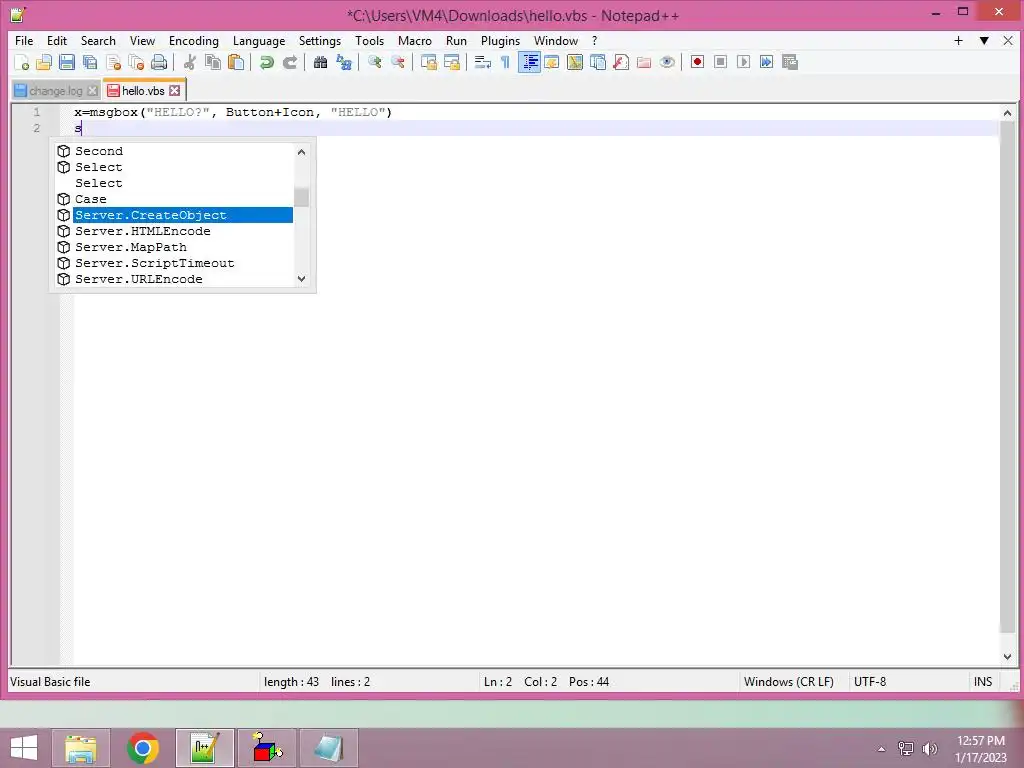Save the current recorded macro icon
Image resolution: width=1024 pixels, height=768 pixels.
pos(790,62)
